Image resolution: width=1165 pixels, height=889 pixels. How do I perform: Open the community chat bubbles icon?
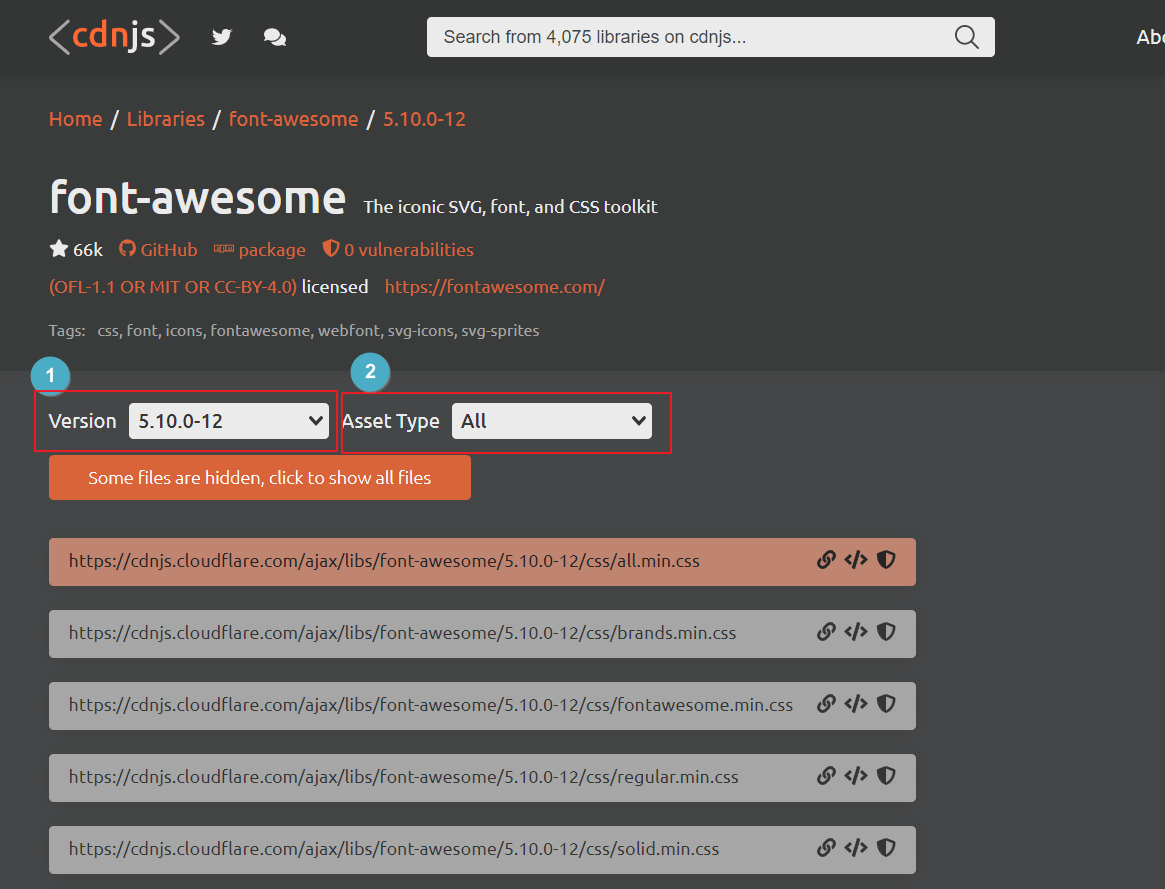(x=275, y=37)
